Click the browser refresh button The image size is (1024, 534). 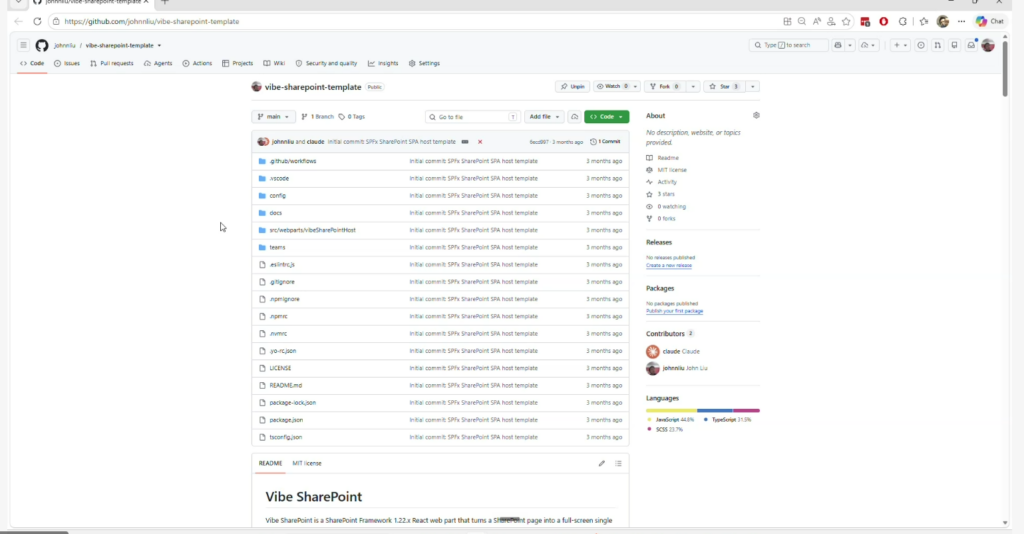coord(37,22)
